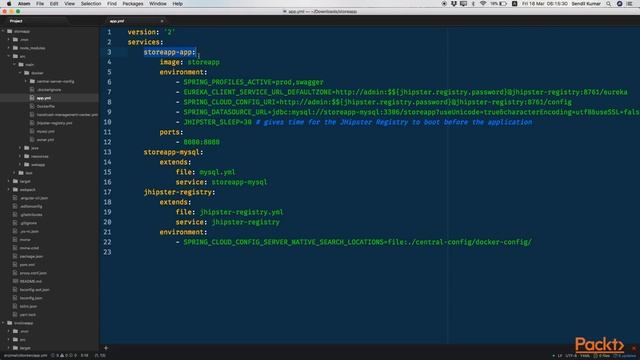Open the Packages menu
The height and width of the screenshot is (360, 640).
point(133,4)
